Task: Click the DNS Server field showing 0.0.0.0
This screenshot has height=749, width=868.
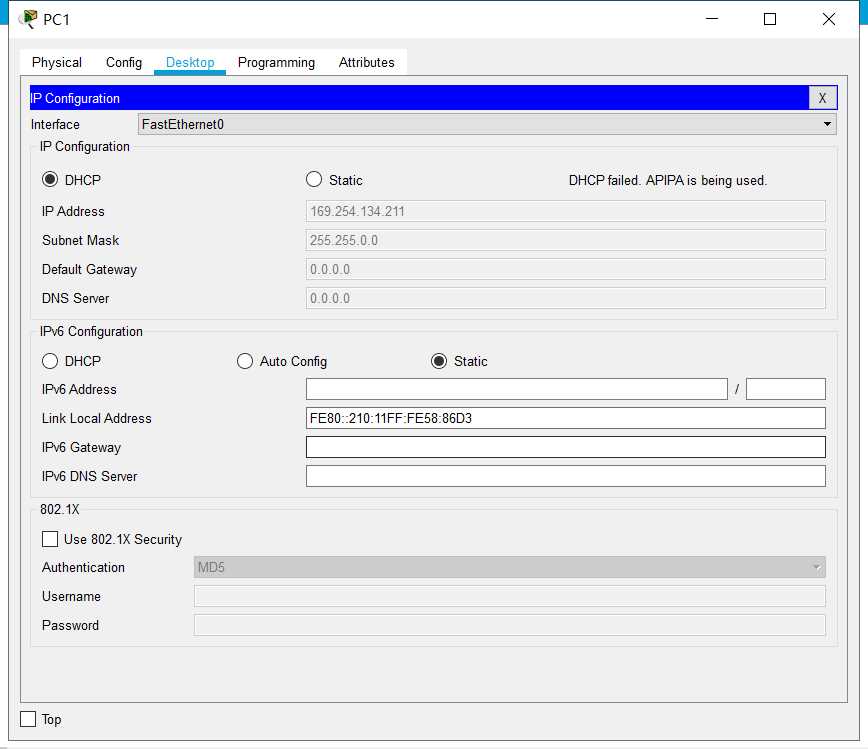Action: click(x=565, y=298)
